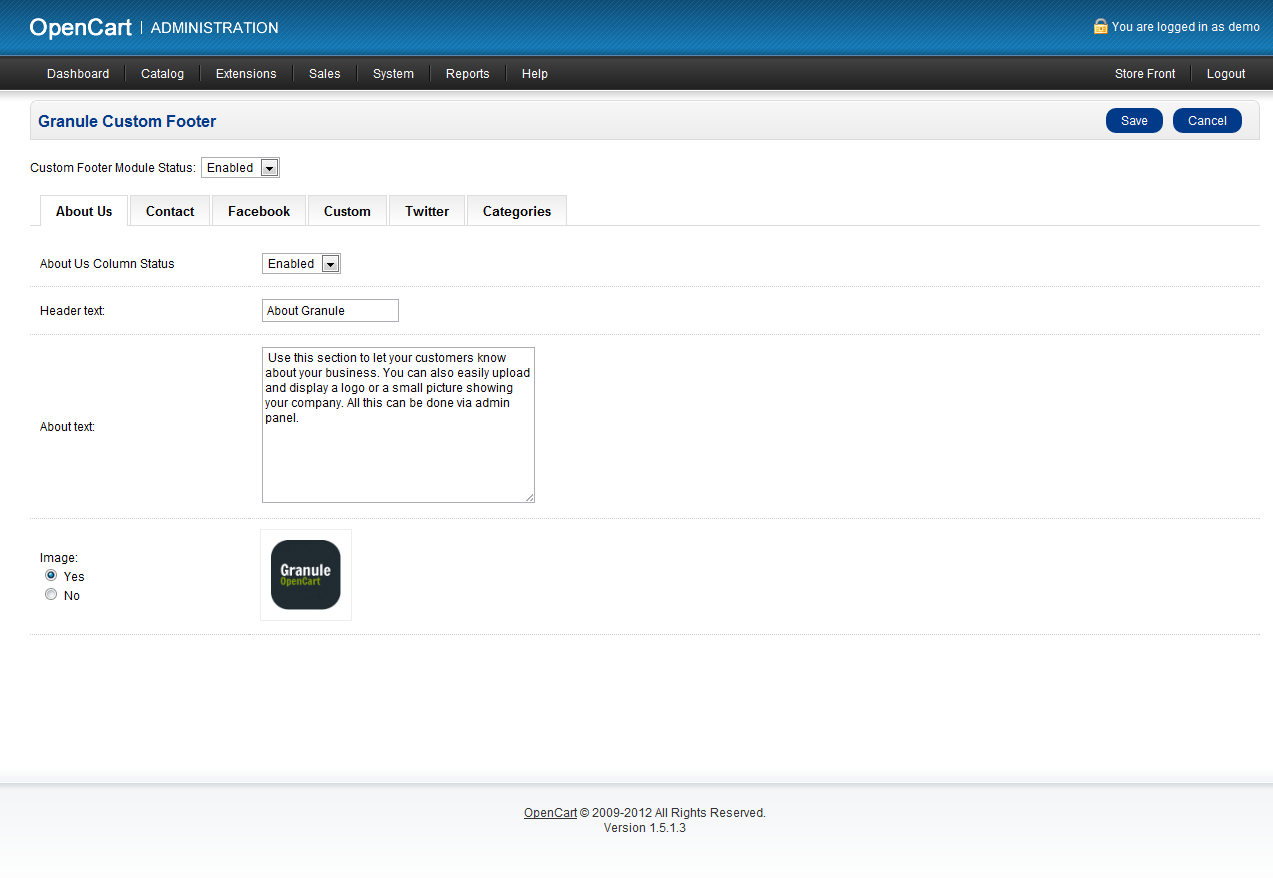Open the Dashboard menu

coord(78,74)
